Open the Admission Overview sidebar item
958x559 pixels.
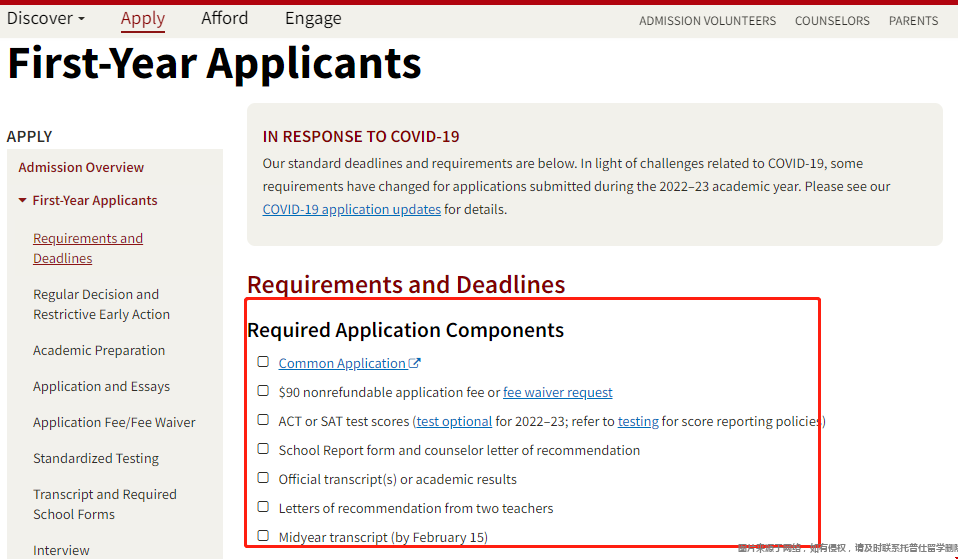81,167
